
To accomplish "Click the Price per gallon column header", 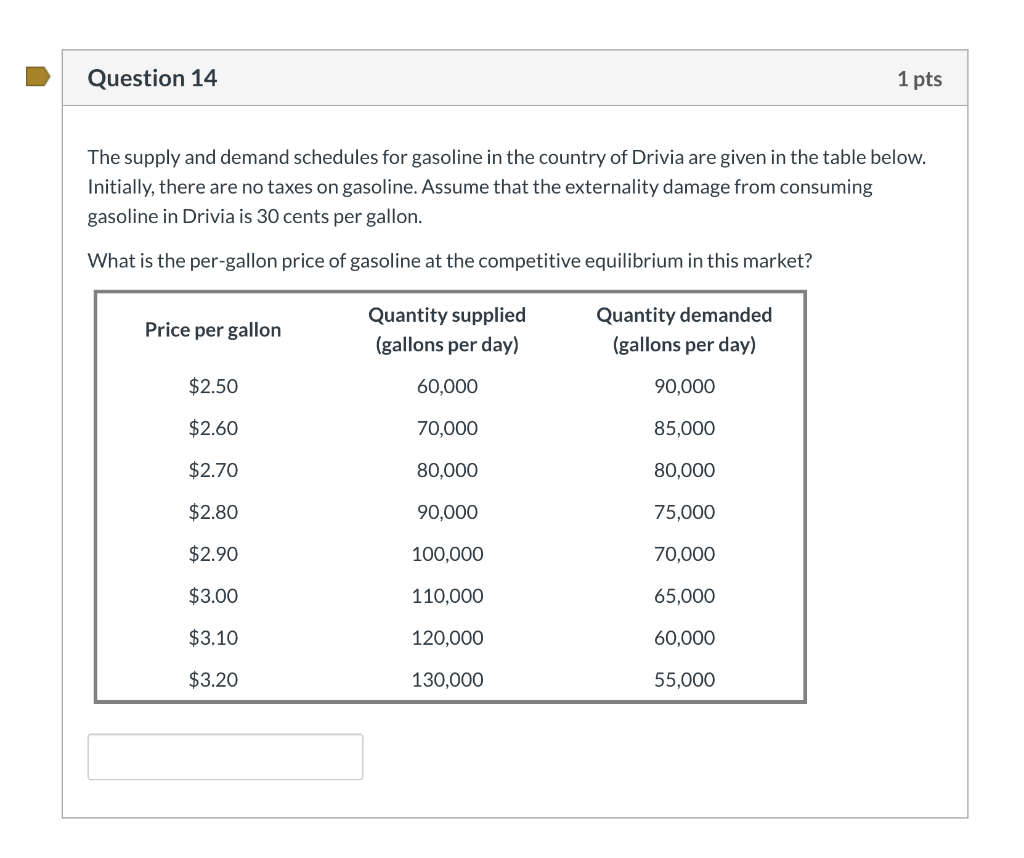I will [x=212, y=329].
